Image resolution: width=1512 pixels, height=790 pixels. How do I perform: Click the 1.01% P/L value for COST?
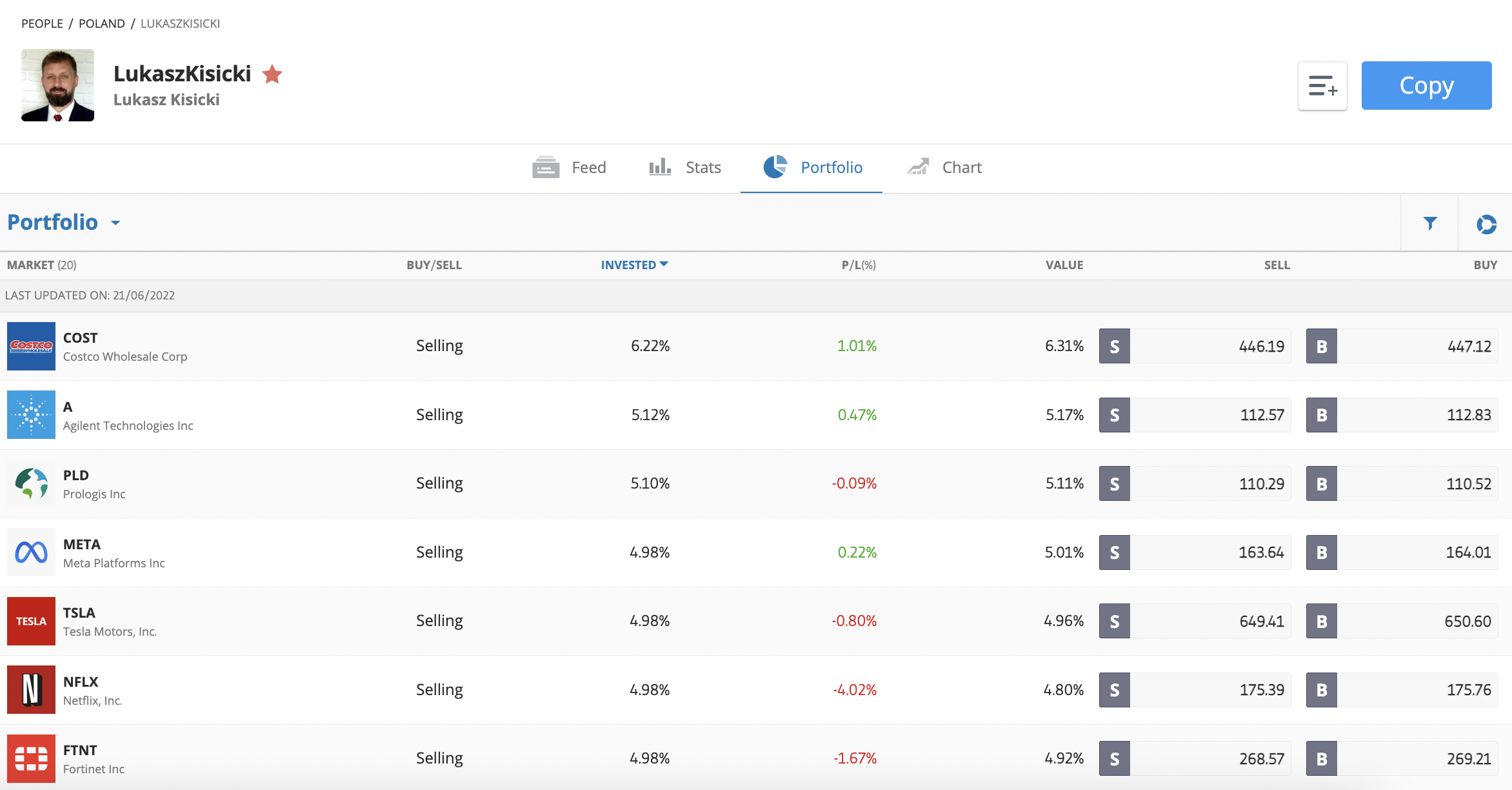point(857,346)
